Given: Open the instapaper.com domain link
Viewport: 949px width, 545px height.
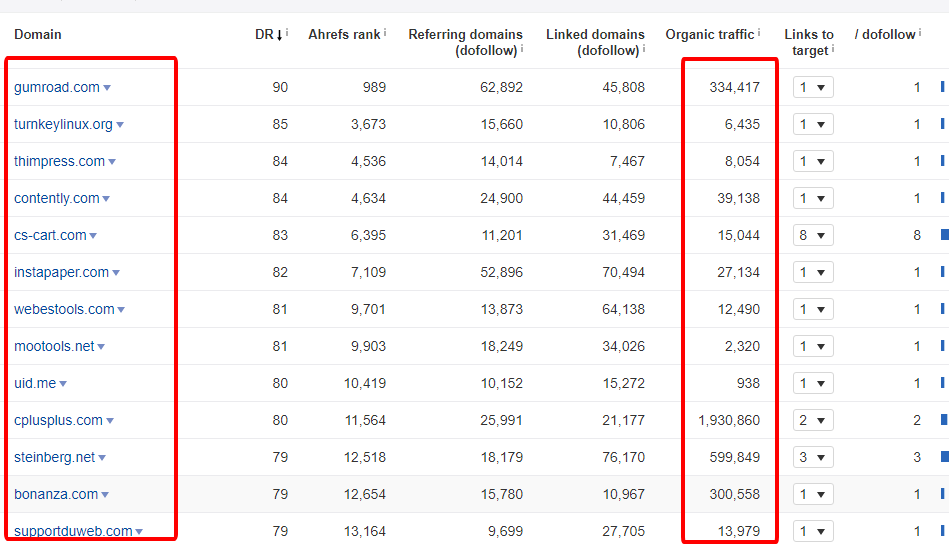Looking at the screenshot, I should click(61, 272).
